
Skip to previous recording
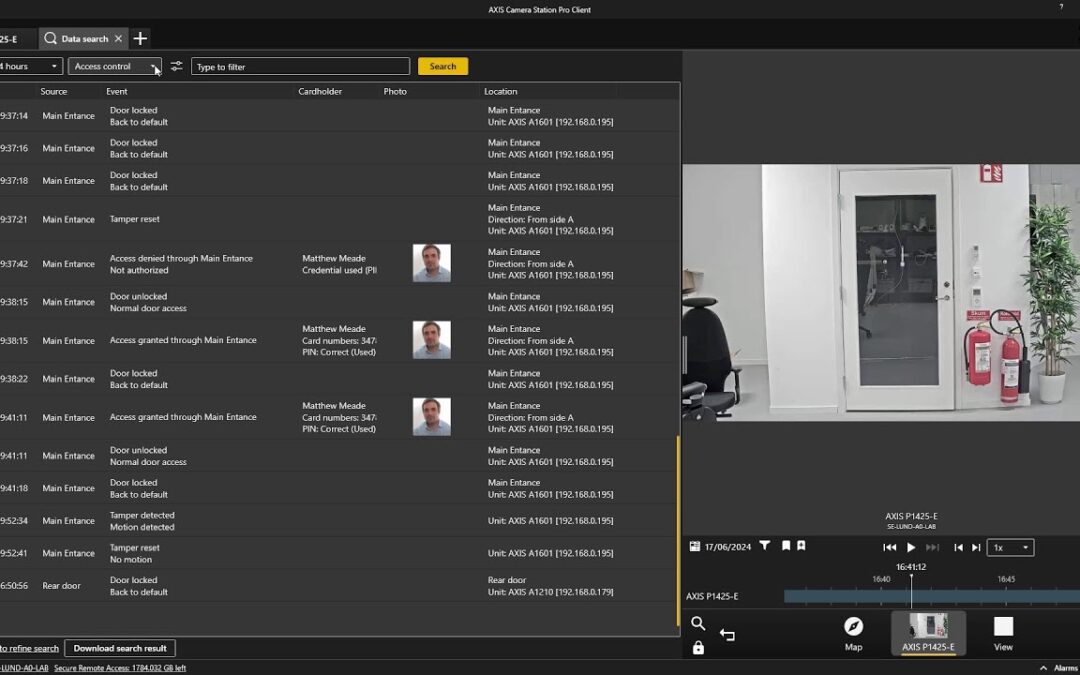click(889, 548)
